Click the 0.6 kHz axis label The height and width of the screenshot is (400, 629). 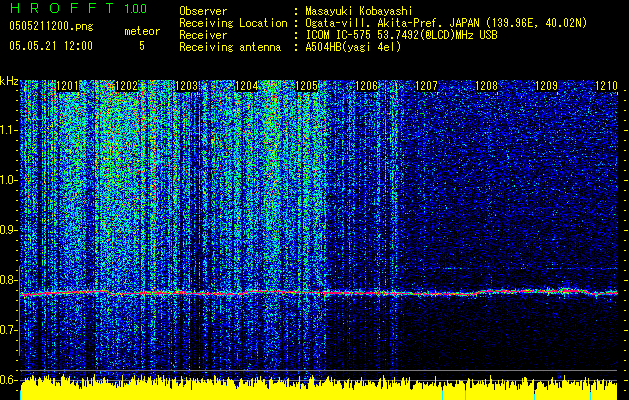click(9, 380)
